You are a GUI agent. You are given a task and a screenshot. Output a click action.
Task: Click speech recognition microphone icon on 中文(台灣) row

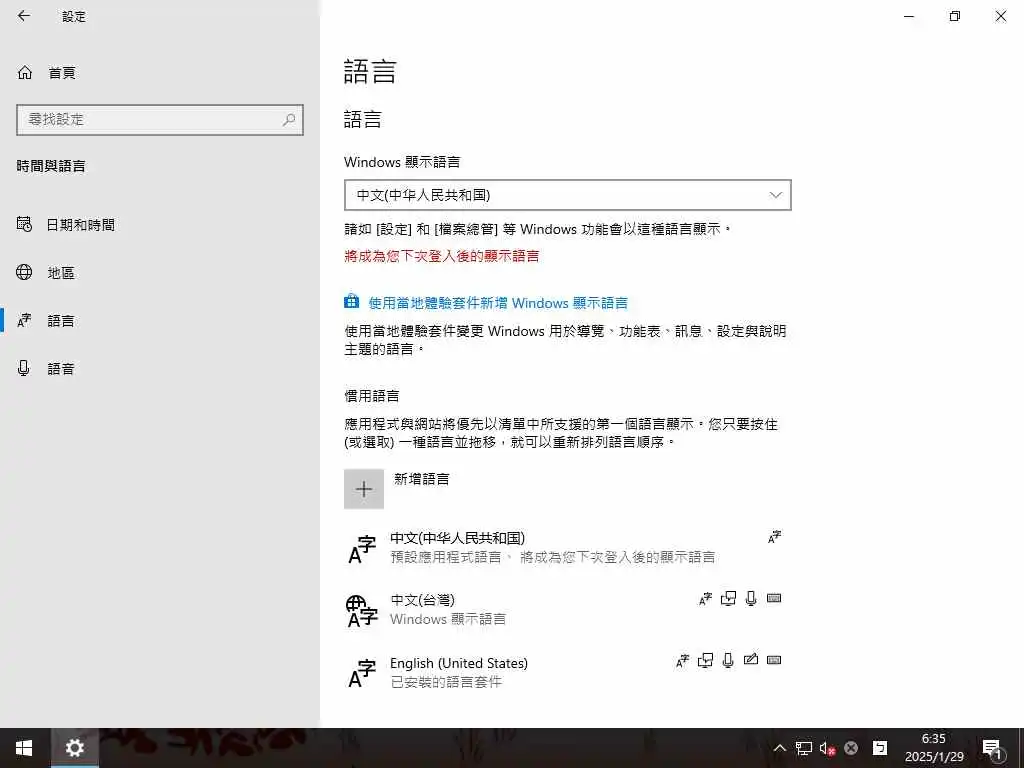(751, 598)
